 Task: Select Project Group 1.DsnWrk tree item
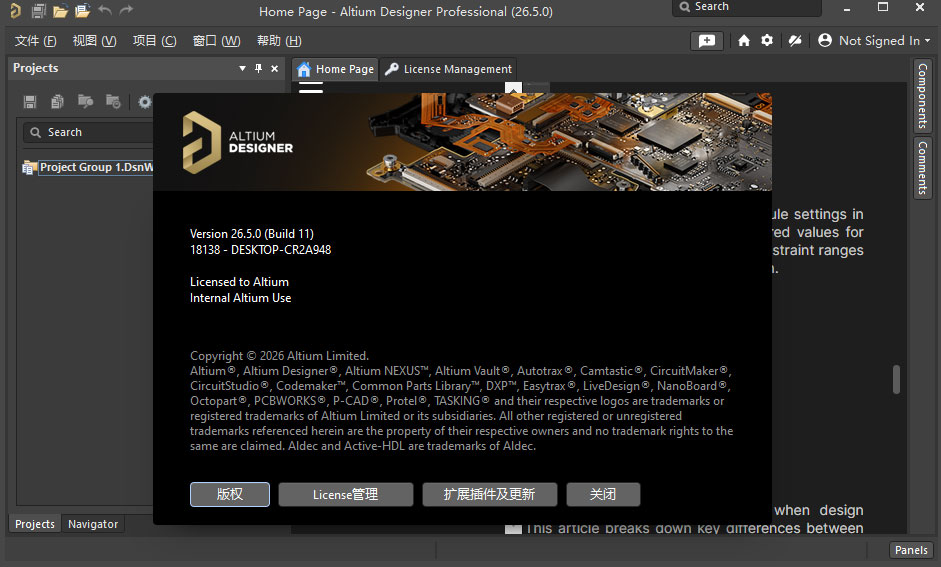tap(96, 167)
